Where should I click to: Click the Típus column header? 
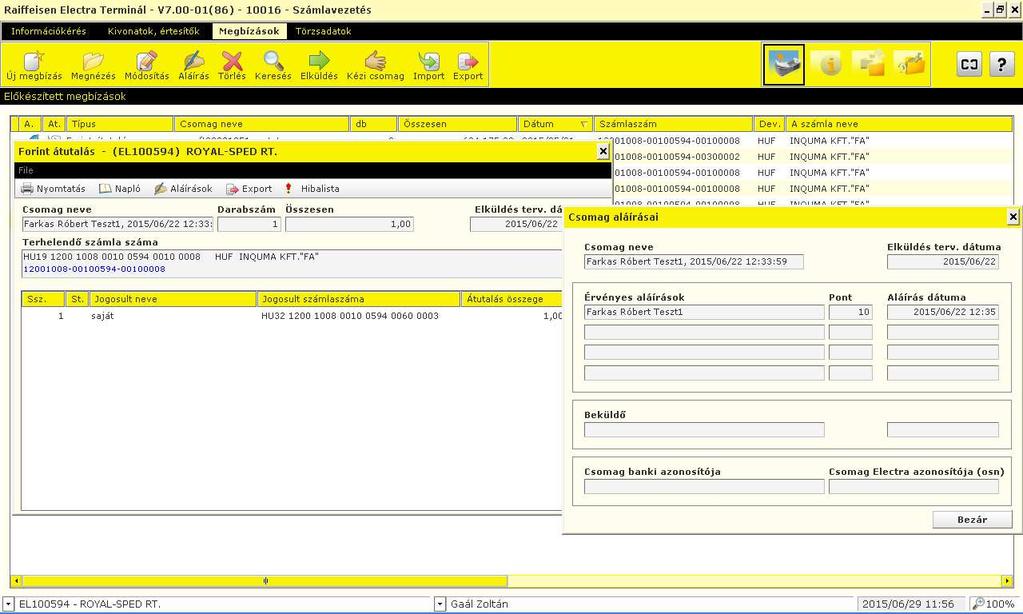click(x=119, y=124)
